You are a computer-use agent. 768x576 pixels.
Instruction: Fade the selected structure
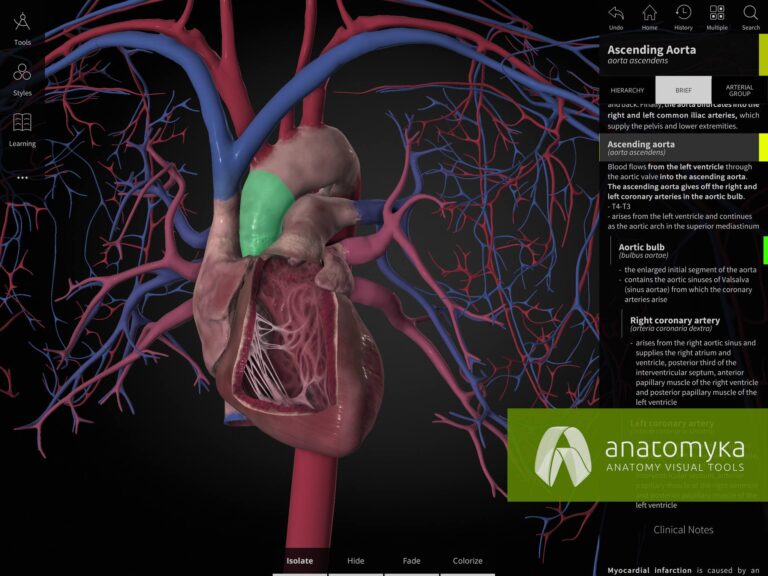[411, 561]
